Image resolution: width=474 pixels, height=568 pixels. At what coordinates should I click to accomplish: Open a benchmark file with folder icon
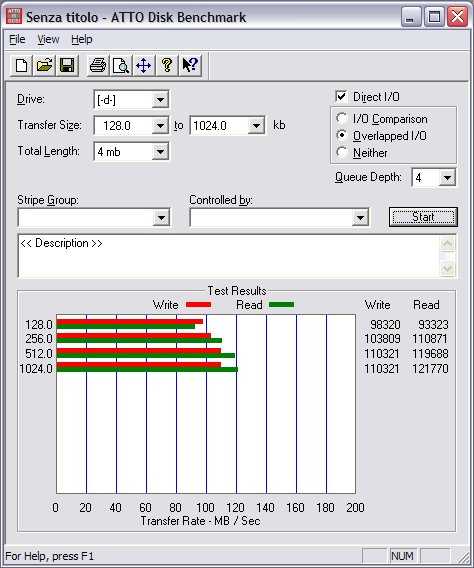pyautogui.click(x=44, y=66)
